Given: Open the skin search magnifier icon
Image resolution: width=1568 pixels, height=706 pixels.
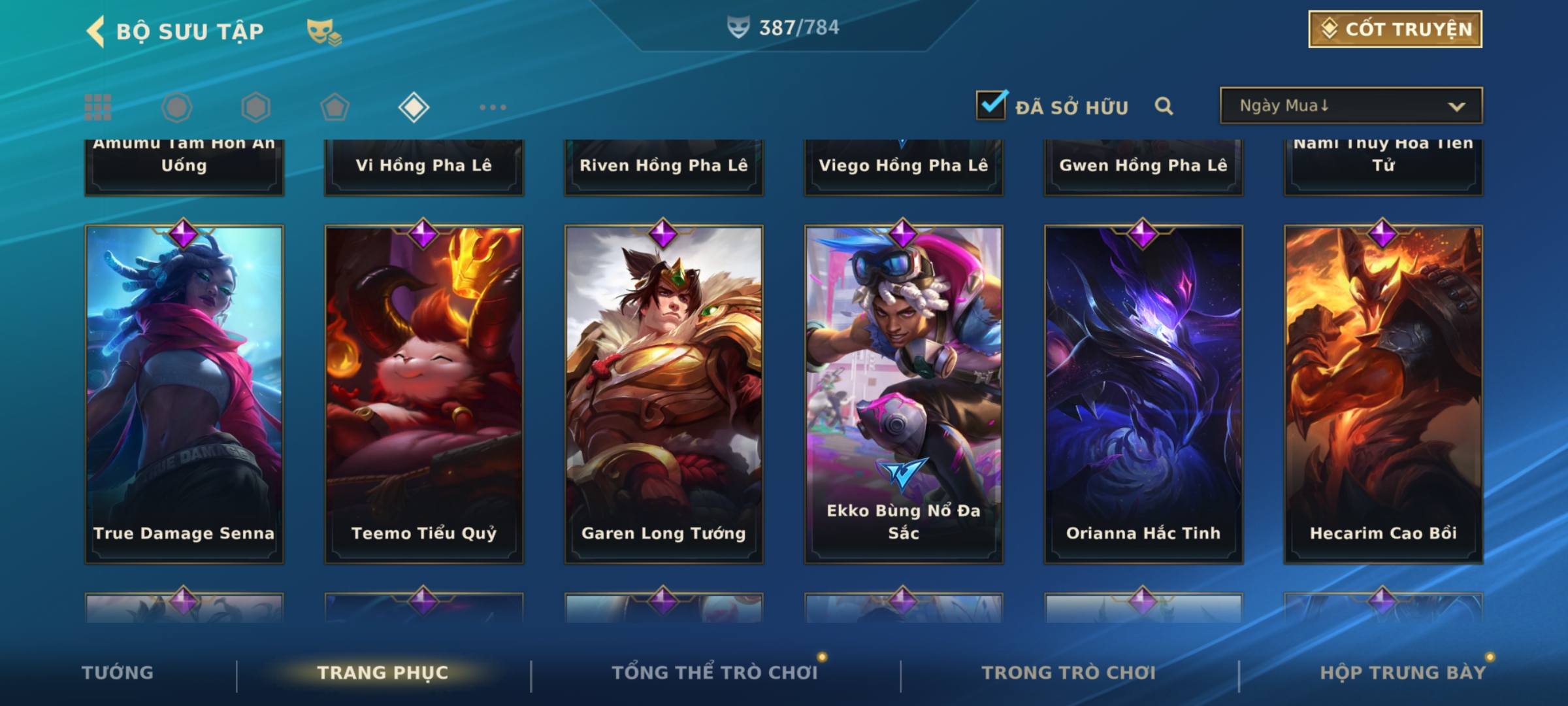Looking at the screenshot, I should [1164, 106].
